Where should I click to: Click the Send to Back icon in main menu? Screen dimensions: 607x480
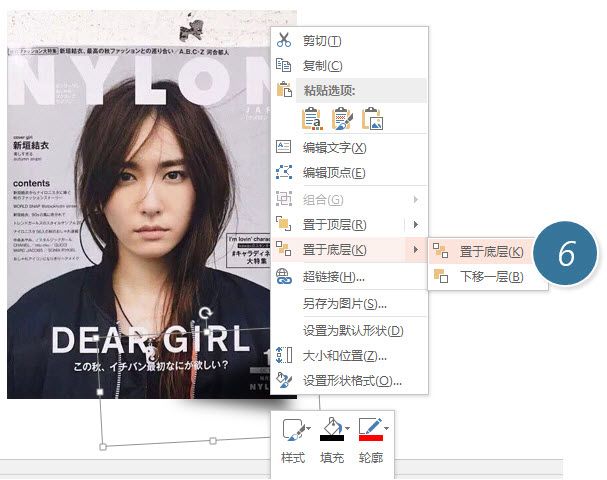[x=283, y=249]
